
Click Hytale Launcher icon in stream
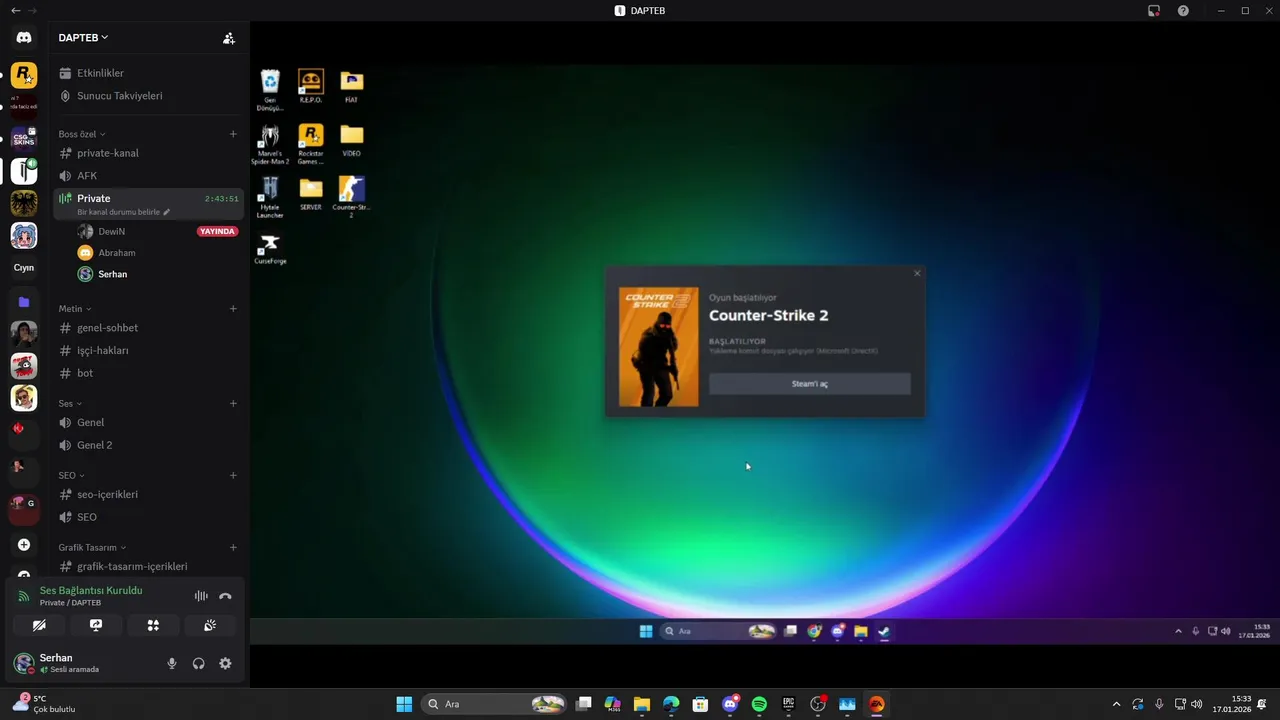(270, 197)
